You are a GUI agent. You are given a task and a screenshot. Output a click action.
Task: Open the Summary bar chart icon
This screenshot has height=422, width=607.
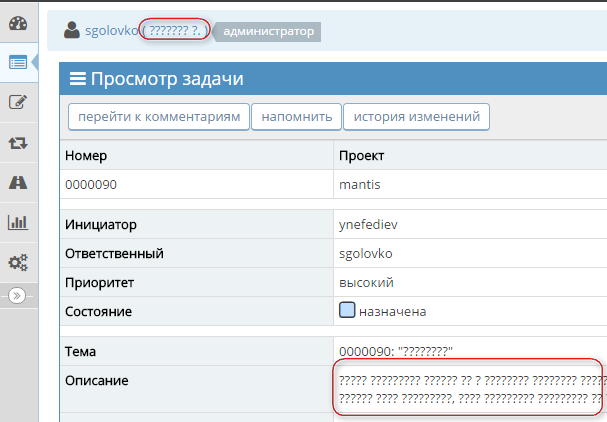coord(17,223)
